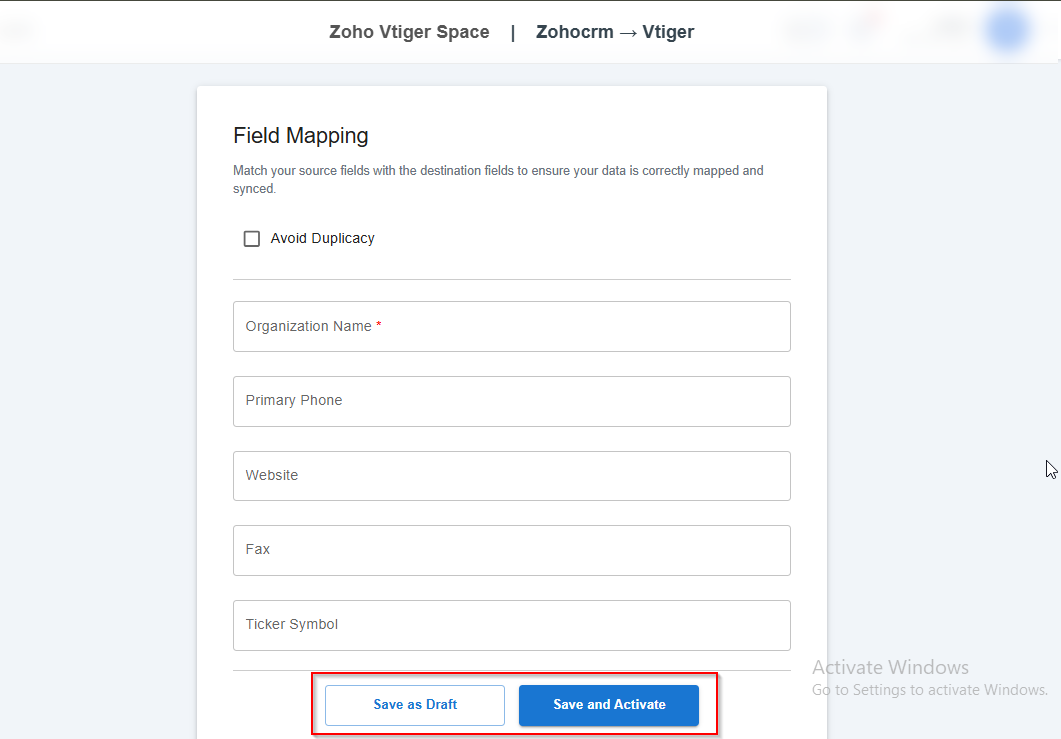Open the Fax mapping field
The width and height of the screenshot is (1061, 739).
coord(511,550)
